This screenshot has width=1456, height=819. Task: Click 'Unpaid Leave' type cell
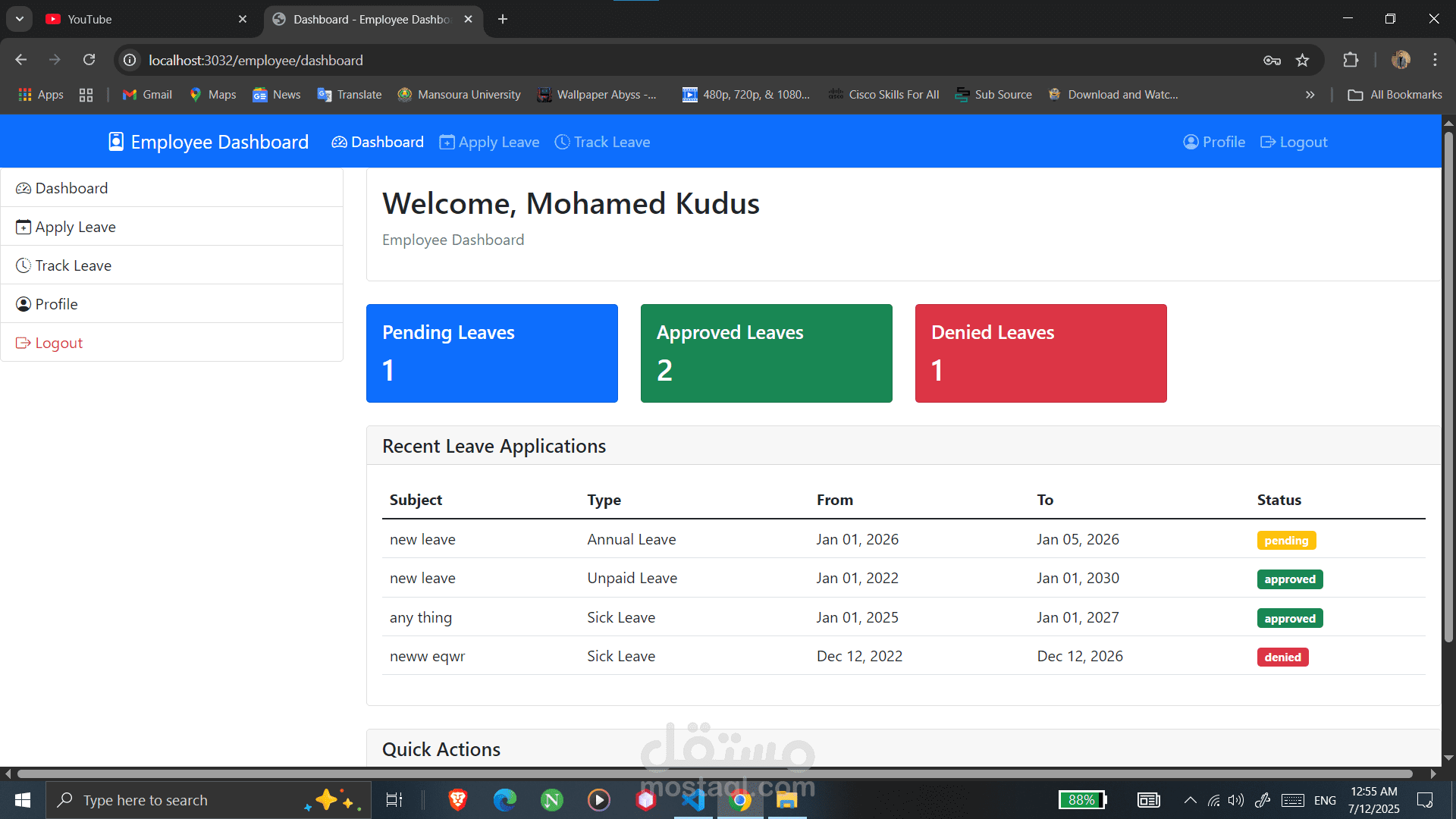pyautogui.click(x=632, y=578)
